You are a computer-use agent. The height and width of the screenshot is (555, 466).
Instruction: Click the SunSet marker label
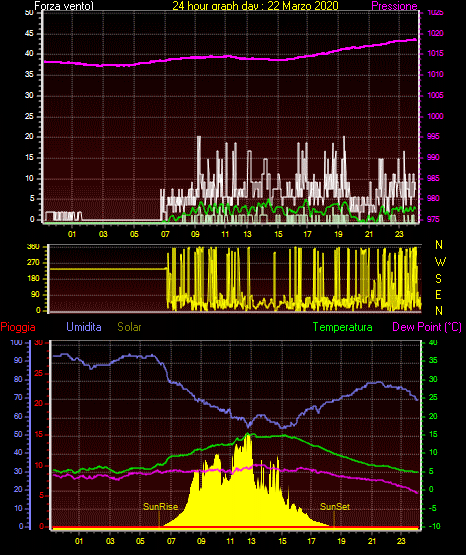coord(335,507)
